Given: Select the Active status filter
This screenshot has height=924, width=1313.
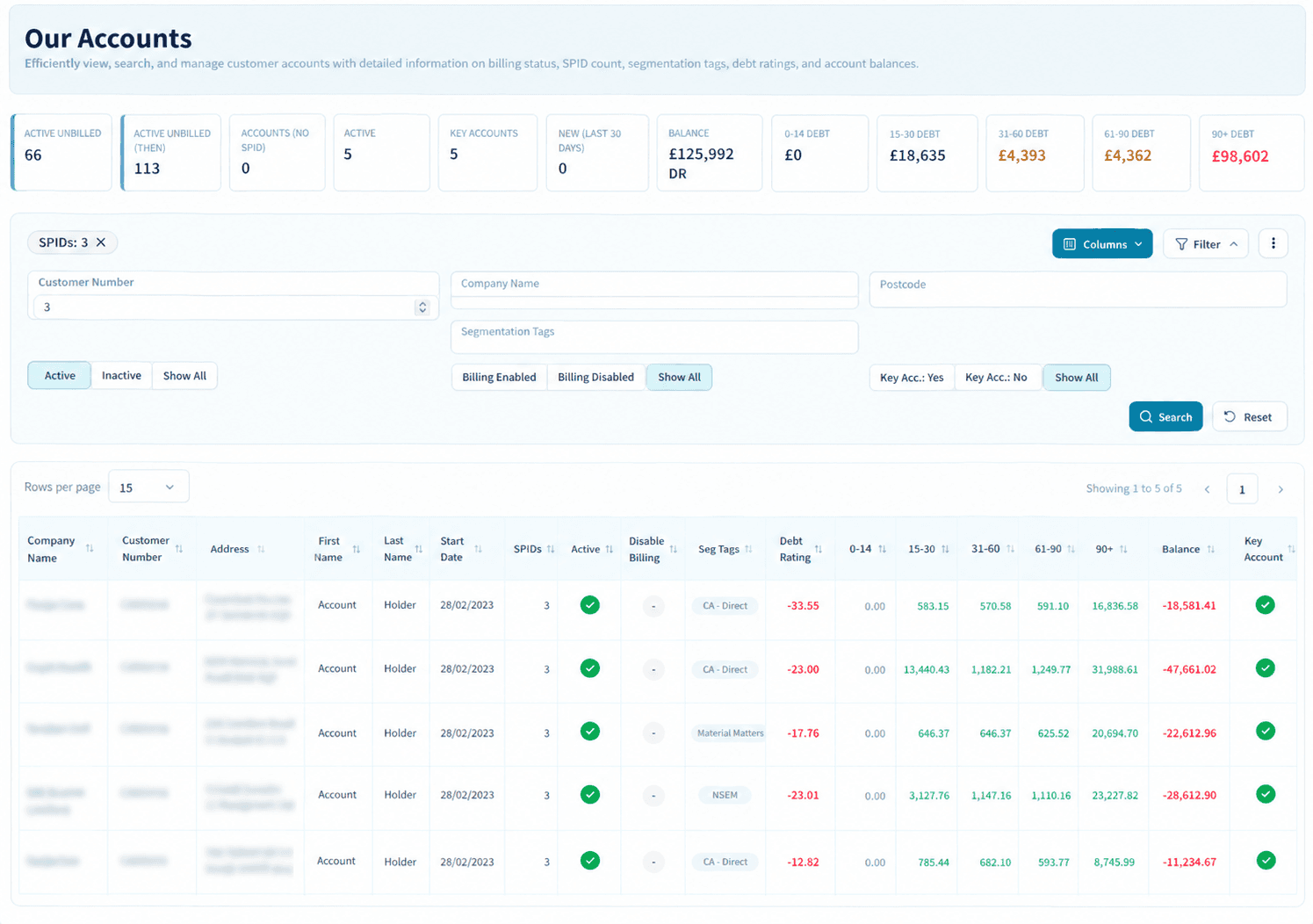Looking at the screenshot, I should click(60, 376).
